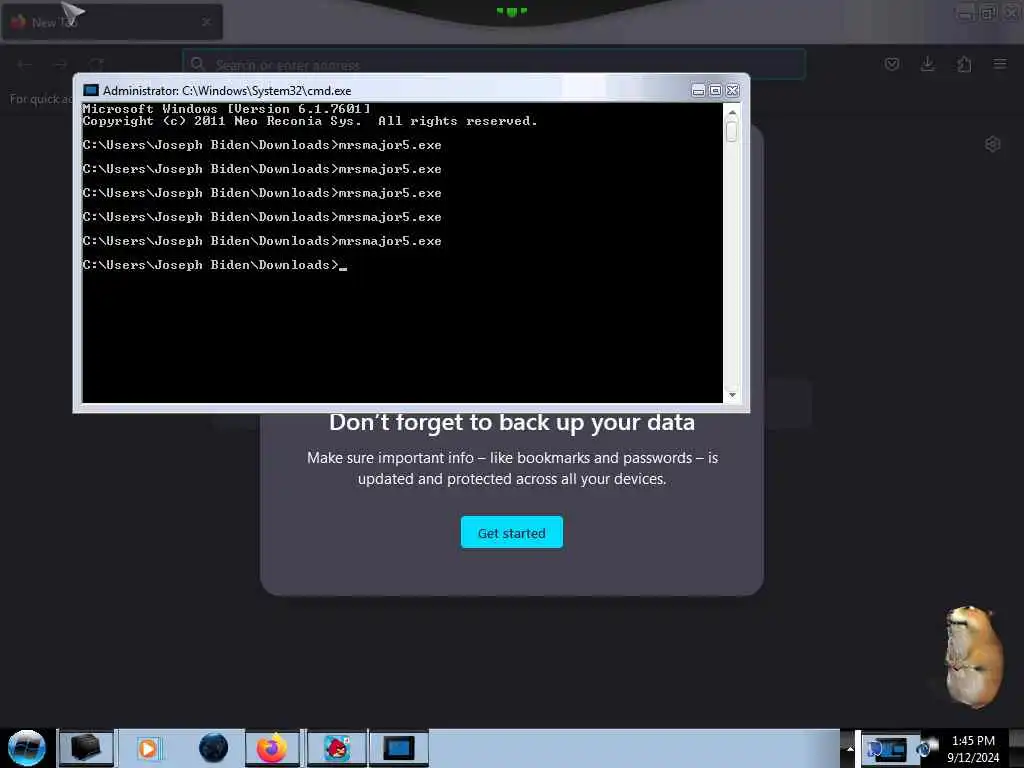Go forward in Firefox
Screen dimensions: 1024x768
[61, 64]
